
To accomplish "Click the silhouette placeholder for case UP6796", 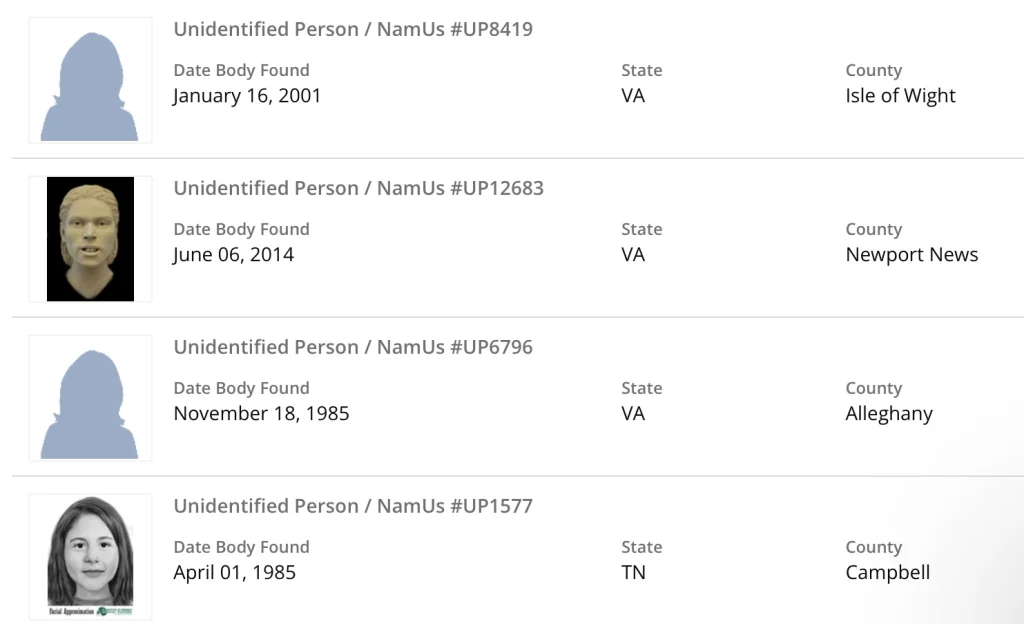I will [90, 398].
